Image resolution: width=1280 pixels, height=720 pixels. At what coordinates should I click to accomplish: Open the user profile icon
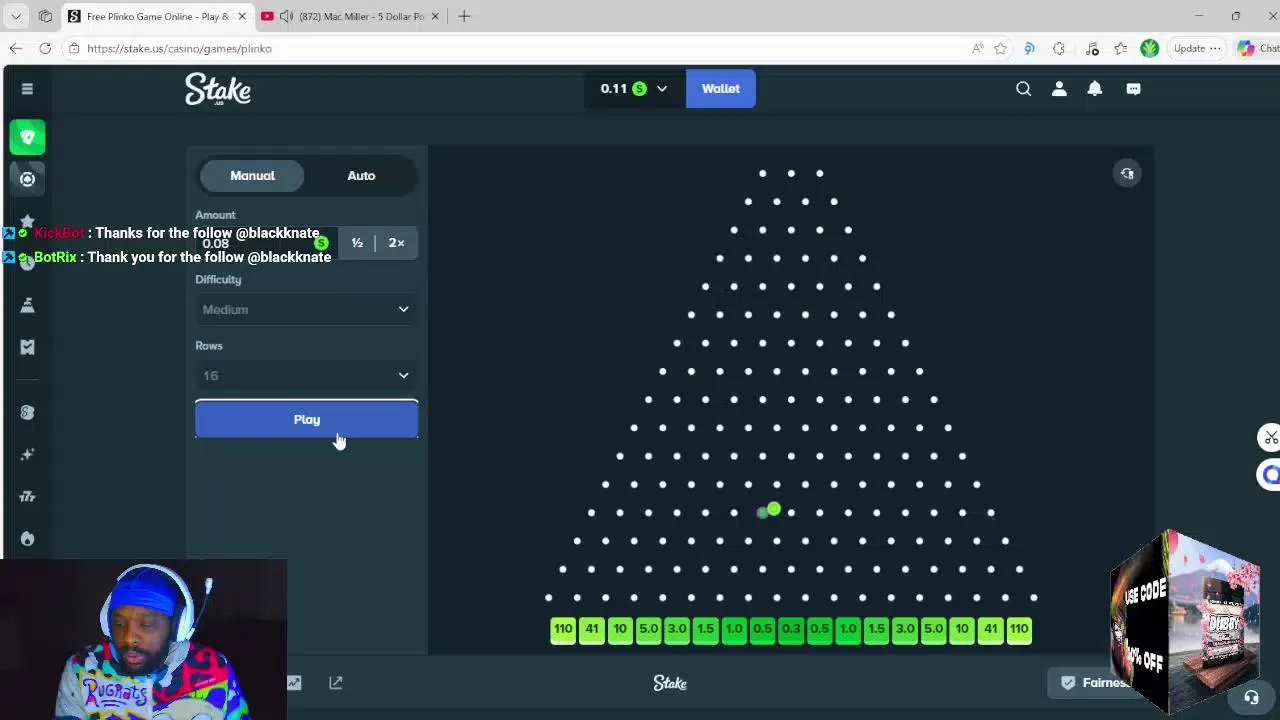[x=1059, y=89]
